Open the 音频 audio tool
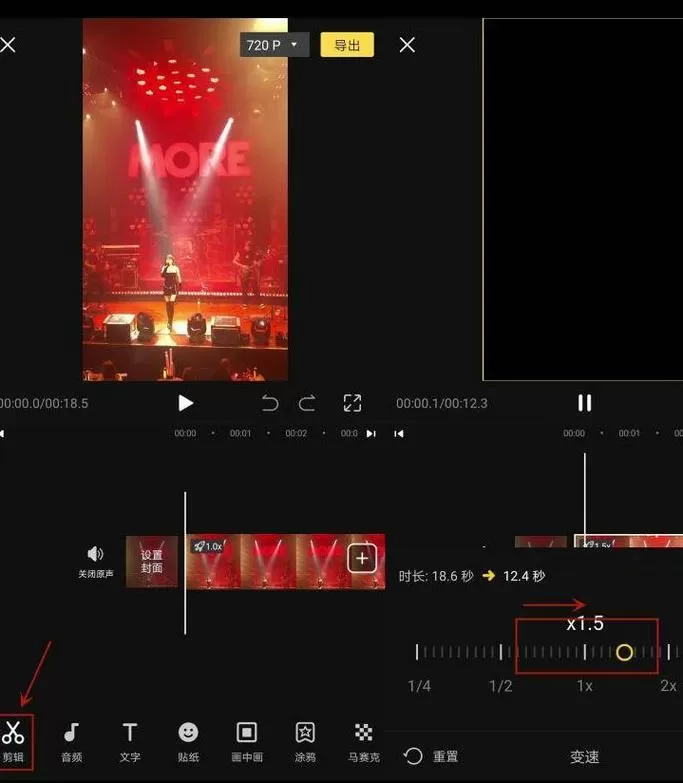The image size is (683, 783). (x=71, y=742)
